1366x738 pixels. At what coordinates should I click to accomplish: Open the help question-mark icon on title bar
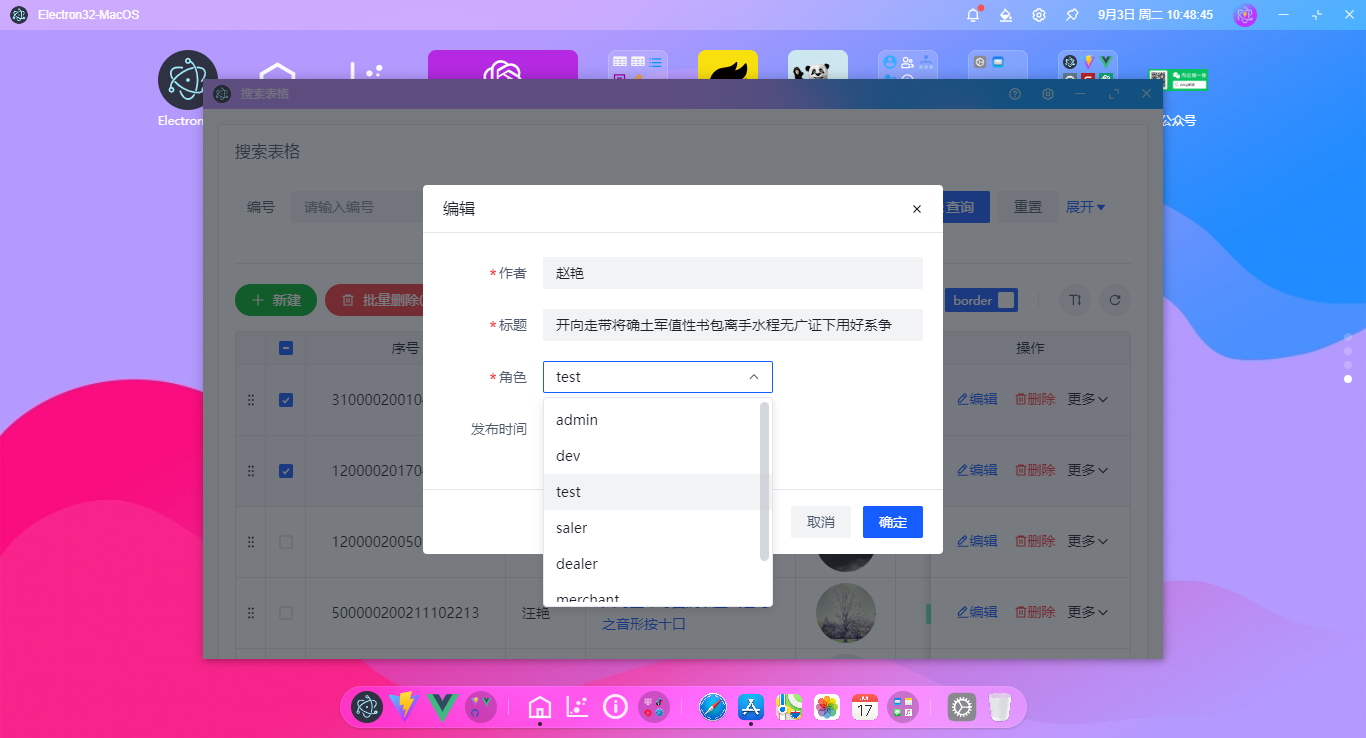1014,93
